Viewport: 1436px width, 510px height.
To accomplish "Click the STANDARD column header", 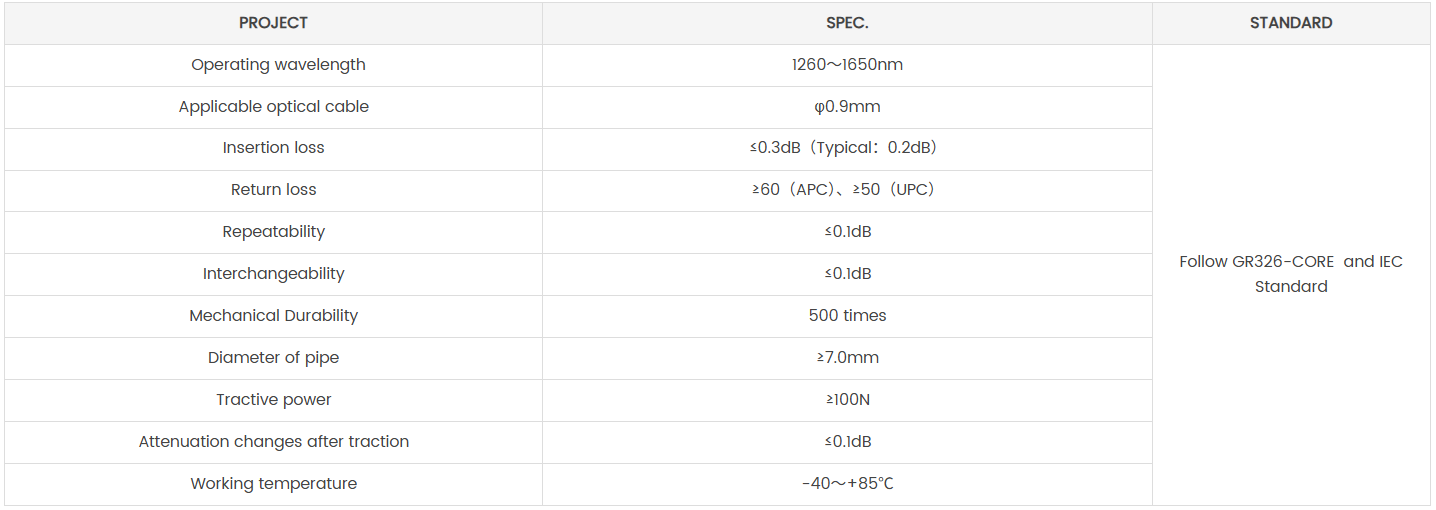I will pos(1290,23).
